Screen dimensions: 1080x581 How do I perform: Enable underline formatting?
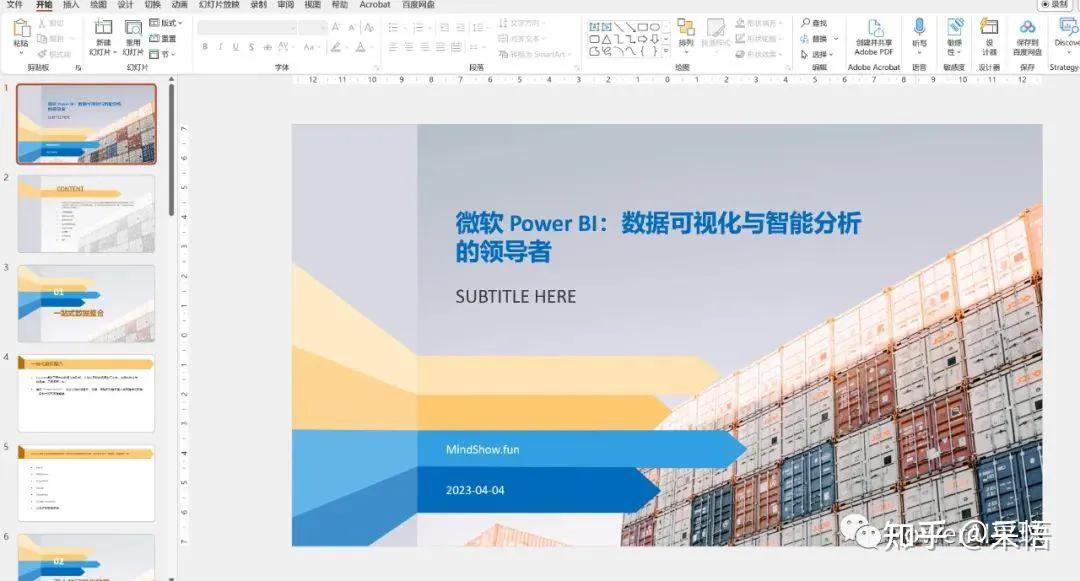tap(237, 46)
